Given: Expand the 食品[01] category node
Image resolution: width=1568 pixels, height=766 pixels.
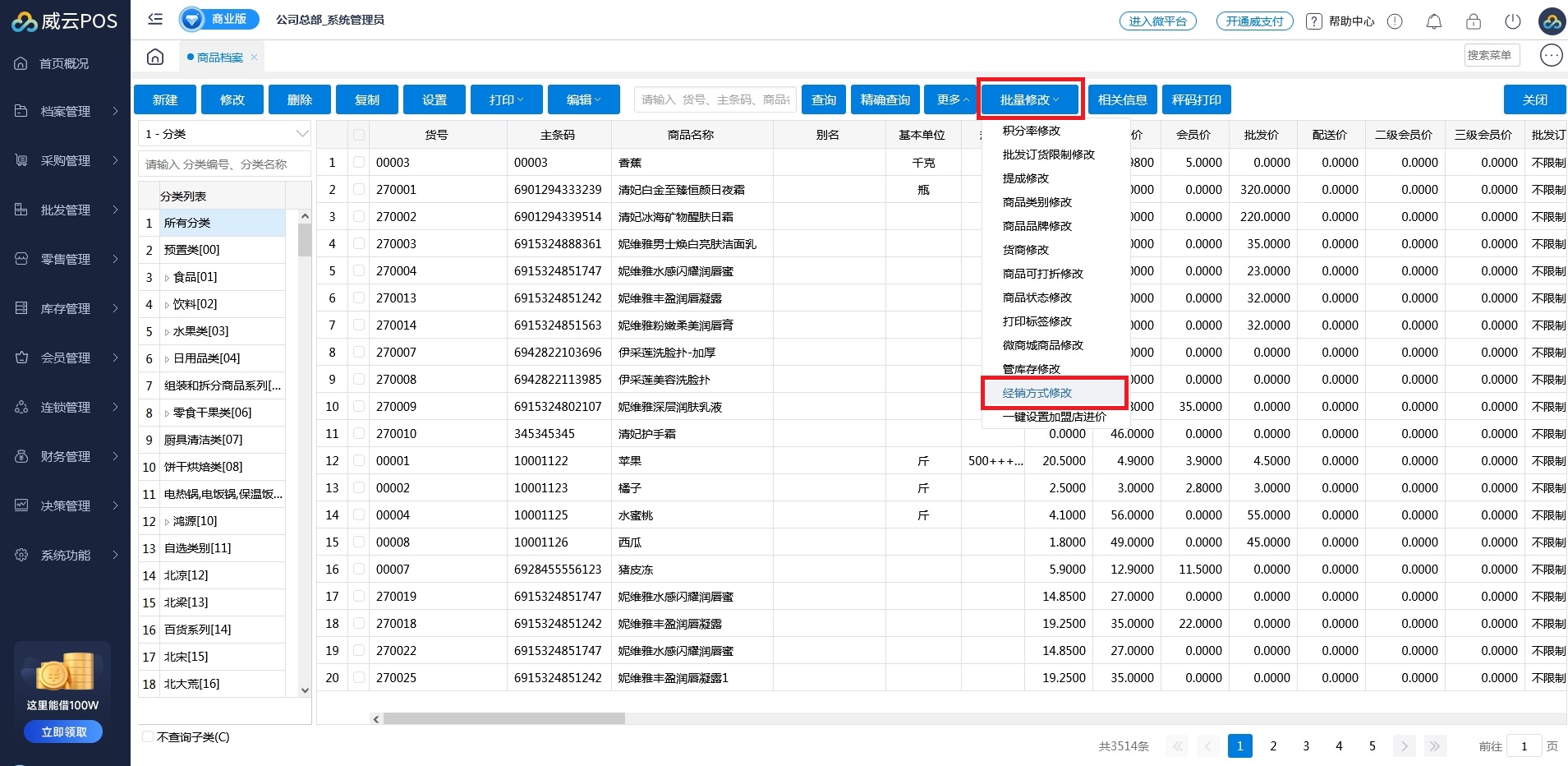Looking at the screenshot, I should (x=167, y=278).
